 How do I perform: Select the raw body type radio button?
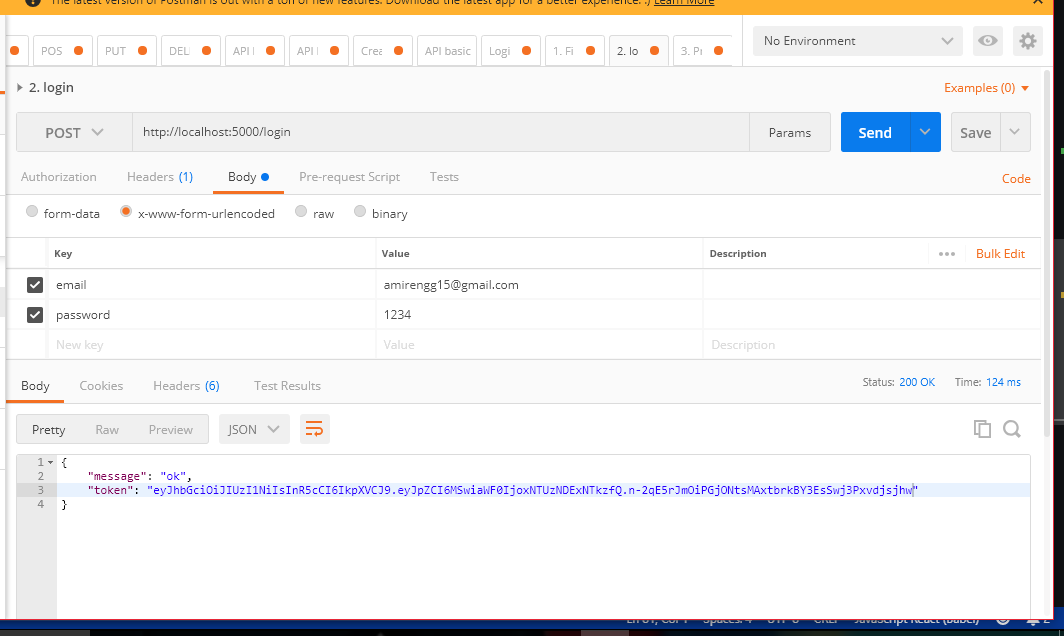pyautogui.click(x=301, y=211)
